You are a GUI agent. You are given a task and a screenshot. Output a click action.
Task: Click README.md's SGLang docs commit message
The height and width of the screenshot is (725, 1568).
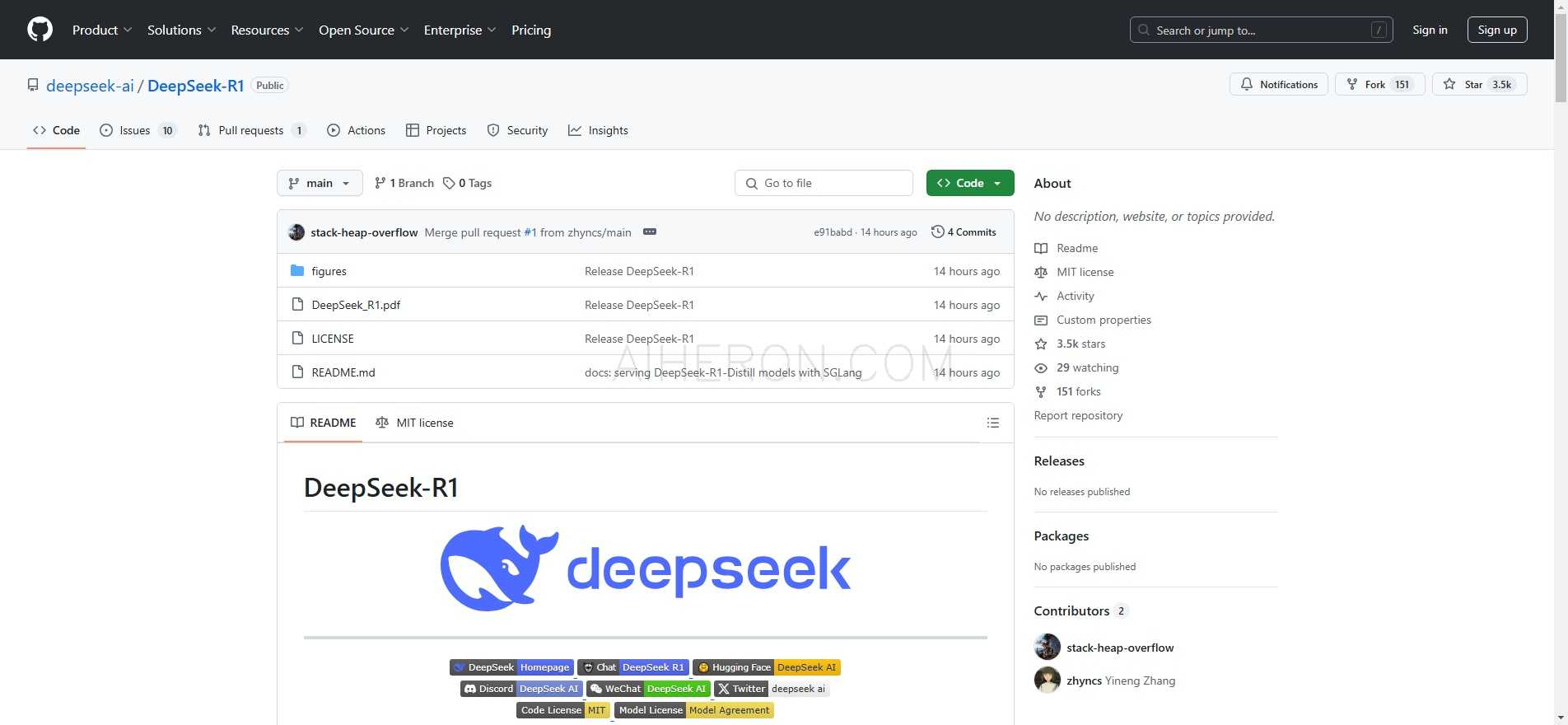coord(723,372)
